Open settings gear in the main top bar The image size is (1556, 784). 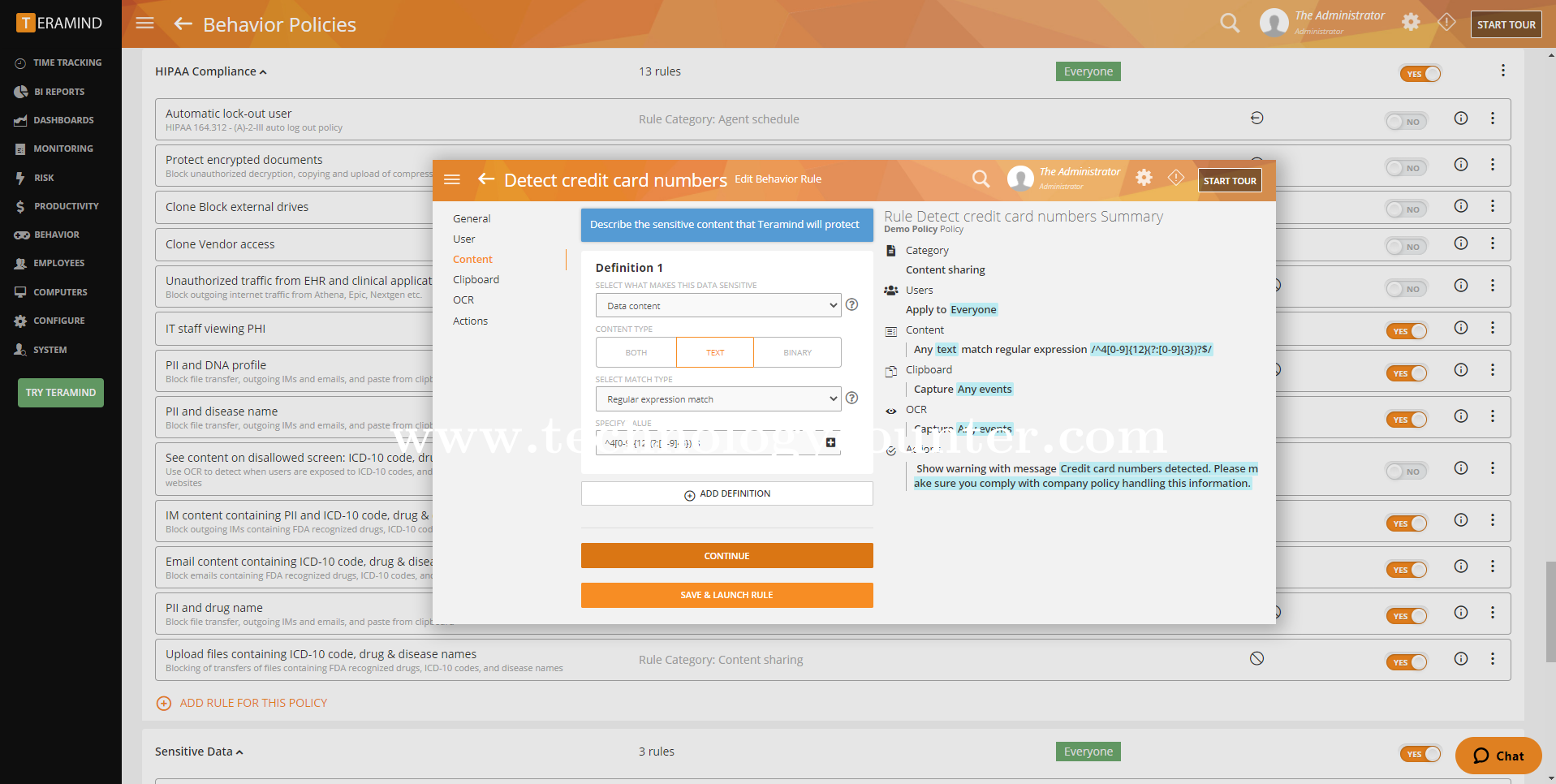tap(1411, 22)
